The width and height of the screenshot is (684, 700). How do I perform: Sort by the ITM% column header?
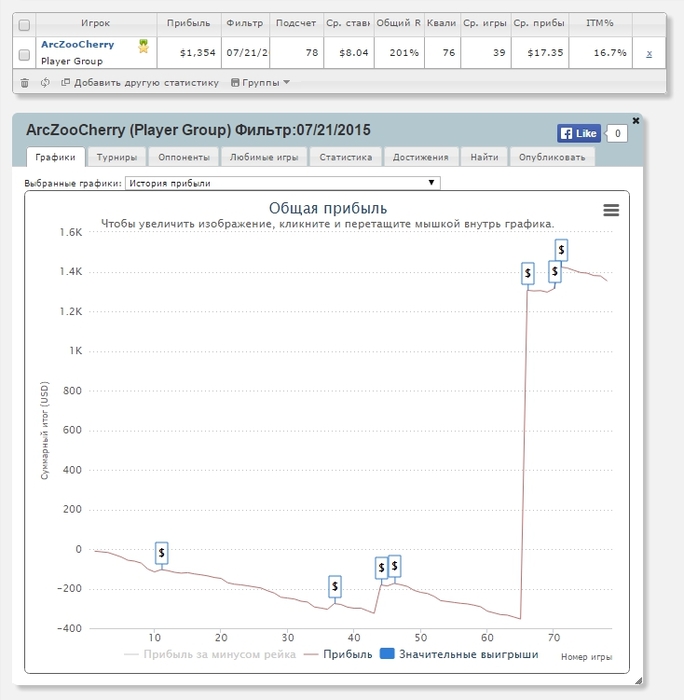coord(600,23)
